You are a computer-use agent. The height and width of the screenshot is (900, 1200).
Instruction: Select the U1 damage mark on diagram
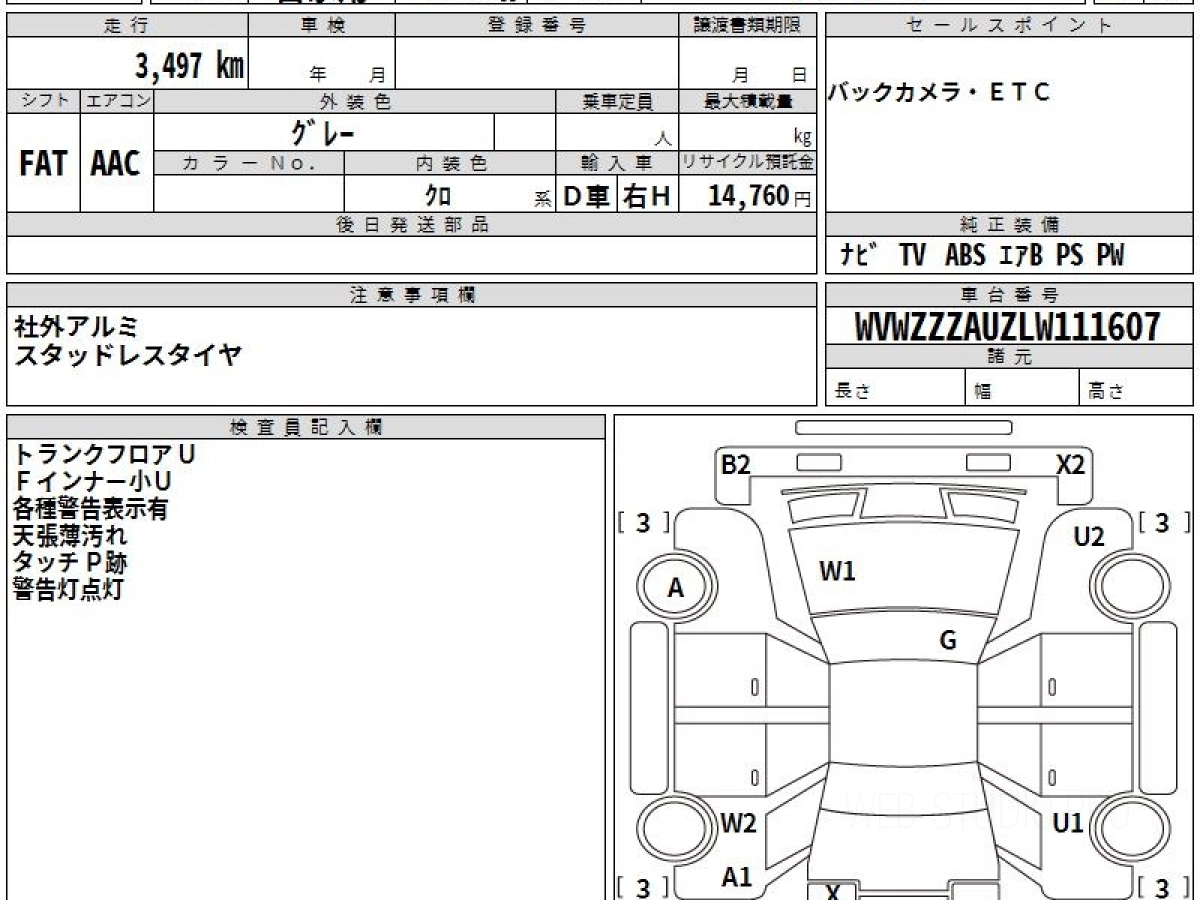point(1069,824)
